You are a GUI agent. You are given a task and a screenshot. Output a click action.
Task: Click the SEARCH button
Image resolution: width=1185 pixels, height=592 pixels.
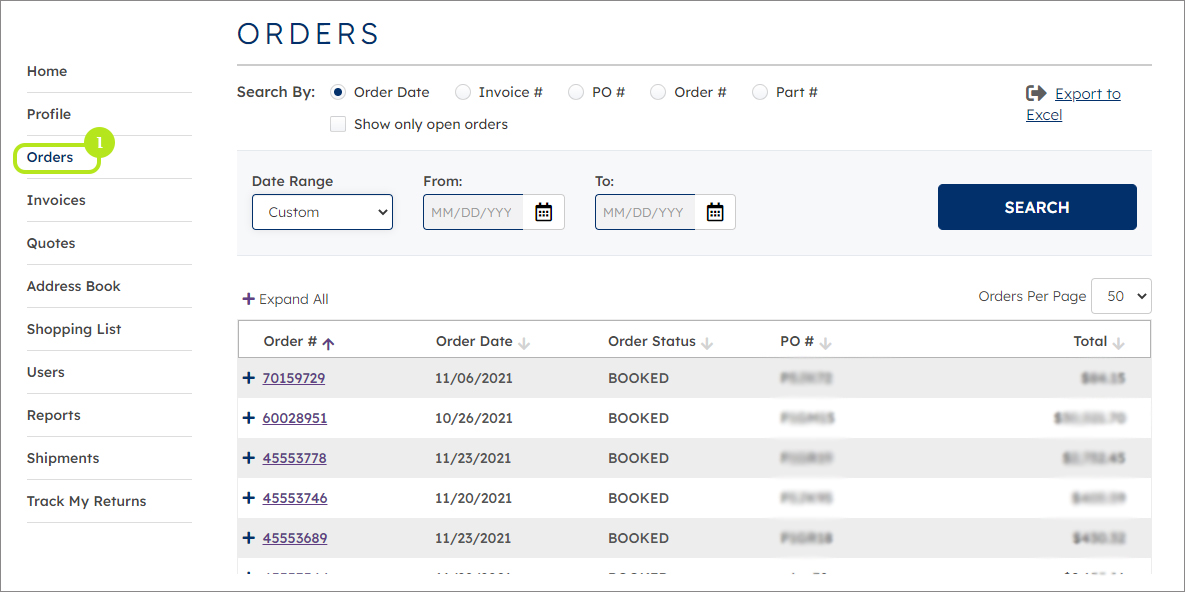1037,207
